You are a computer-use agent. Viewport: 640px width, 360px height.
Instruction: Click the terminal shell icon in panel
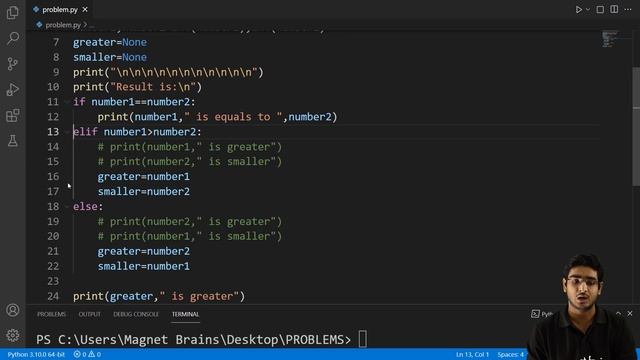pyautogui.click(x=535, y=314)
